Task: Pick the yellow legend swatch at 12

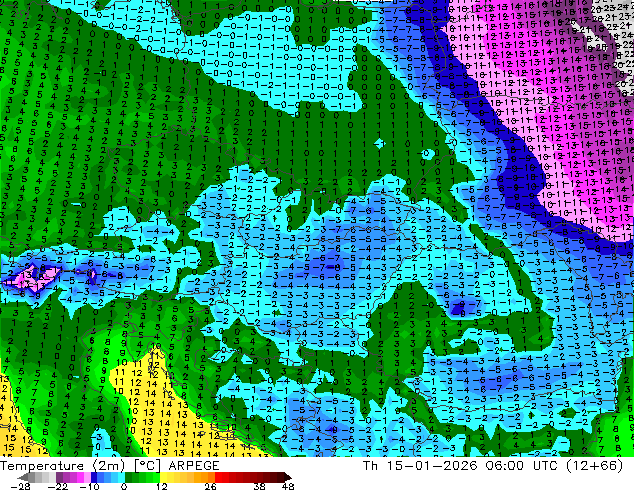Action: coord(164,477)
